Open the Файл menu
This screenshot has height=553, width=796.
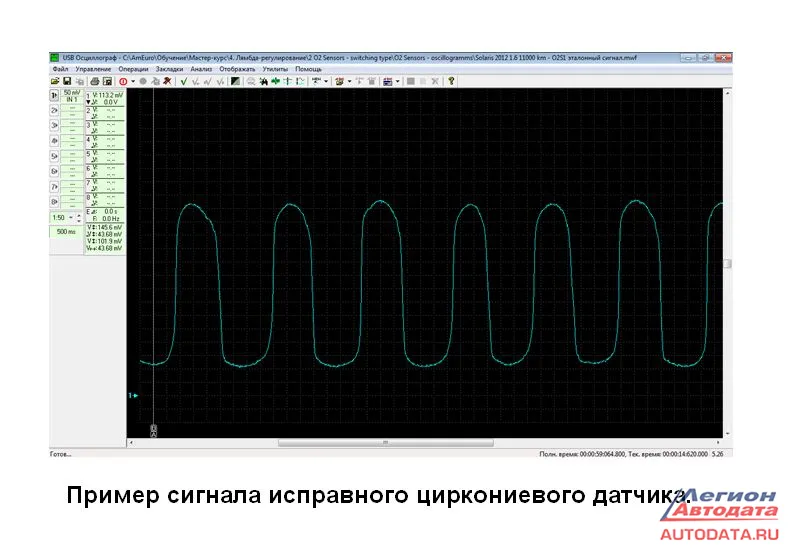[x=60, y=69]
